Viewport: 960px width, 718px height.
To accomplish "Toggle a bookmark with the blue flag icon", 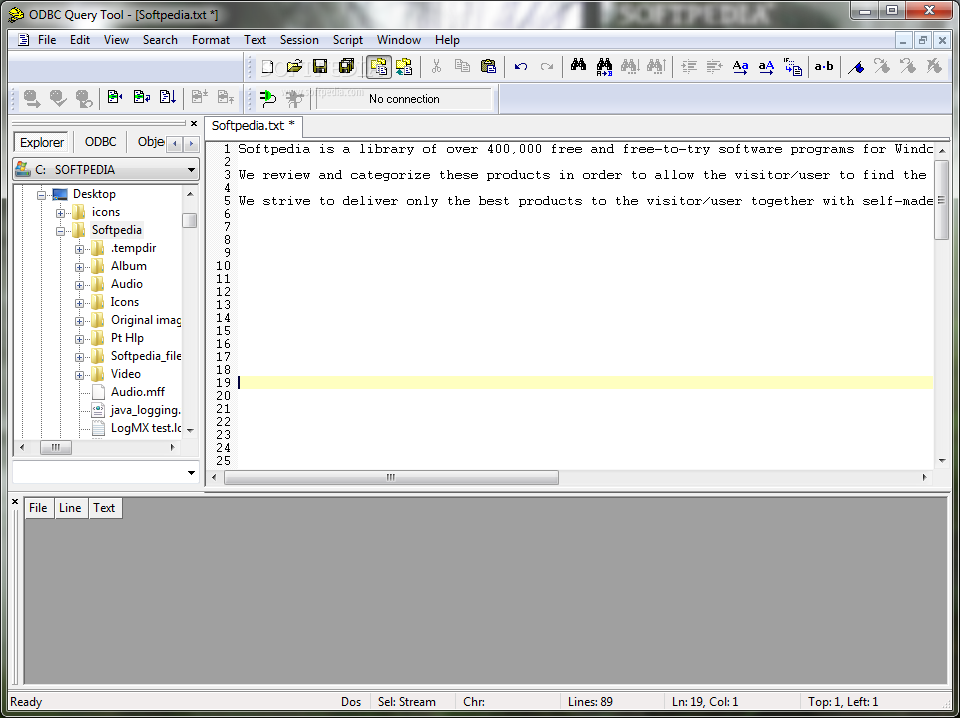I will 856,66.
